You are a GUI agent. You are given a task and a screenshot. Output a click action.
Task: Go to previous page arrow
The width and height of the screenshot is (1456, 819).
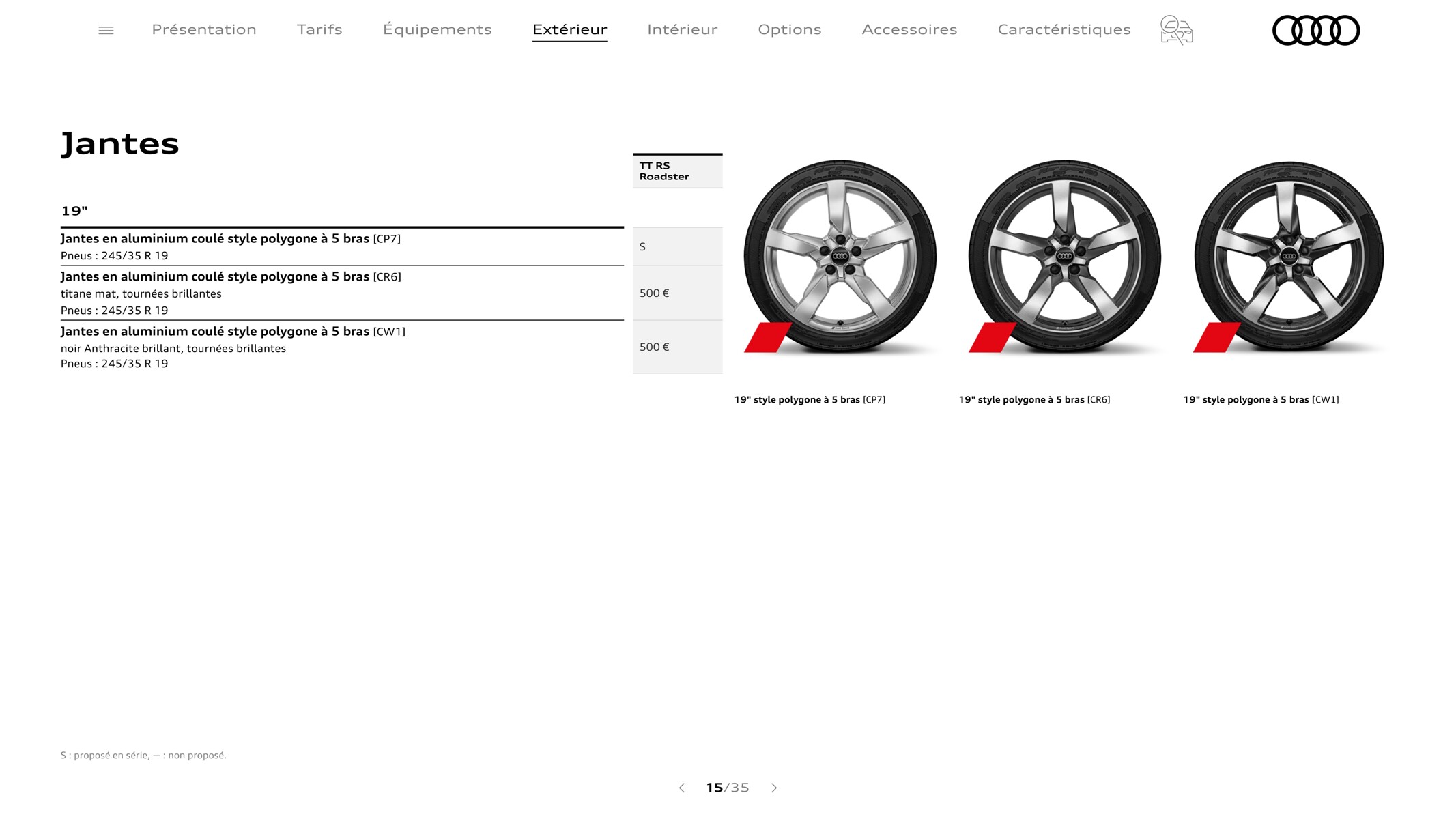click(x=682, y=788)
